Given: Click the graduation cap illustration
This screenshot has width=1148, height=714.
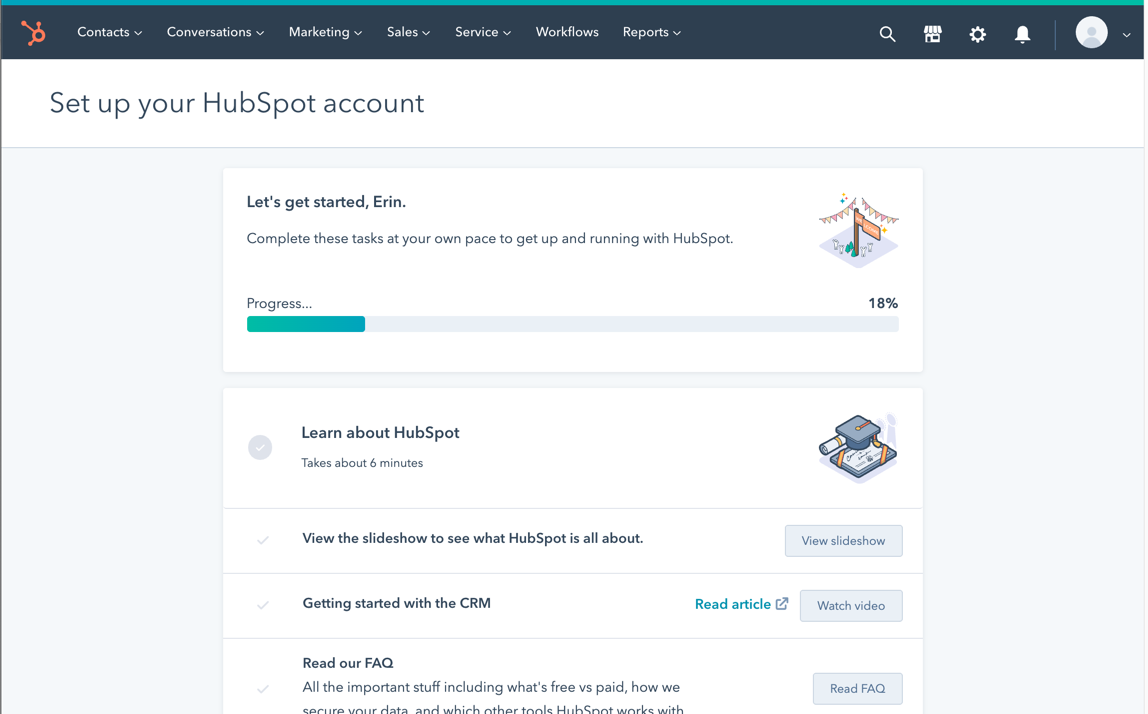Looking at the screenshot, I should pyautogui.click(x=858, y=448).
